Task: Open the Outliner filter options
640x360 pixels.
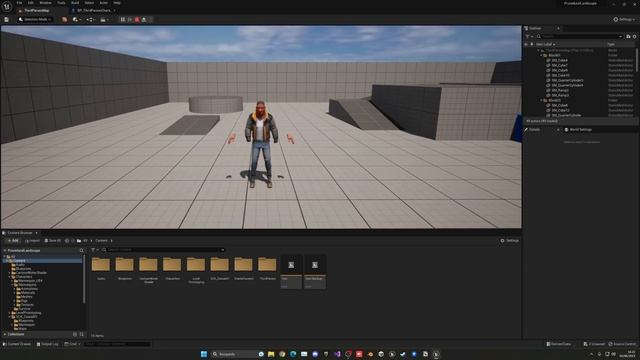Action: 529,36
